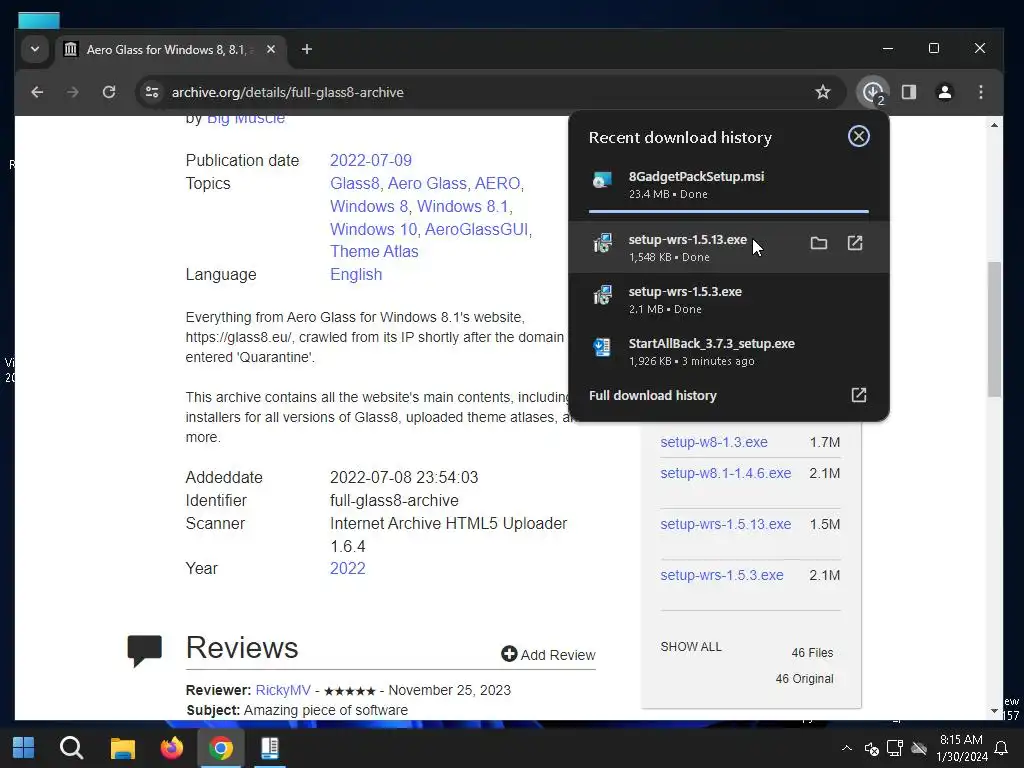This screenshot has width=1024, height=768.
Task: Switch to Chrome taskbar icon
Action: [221, 748]
